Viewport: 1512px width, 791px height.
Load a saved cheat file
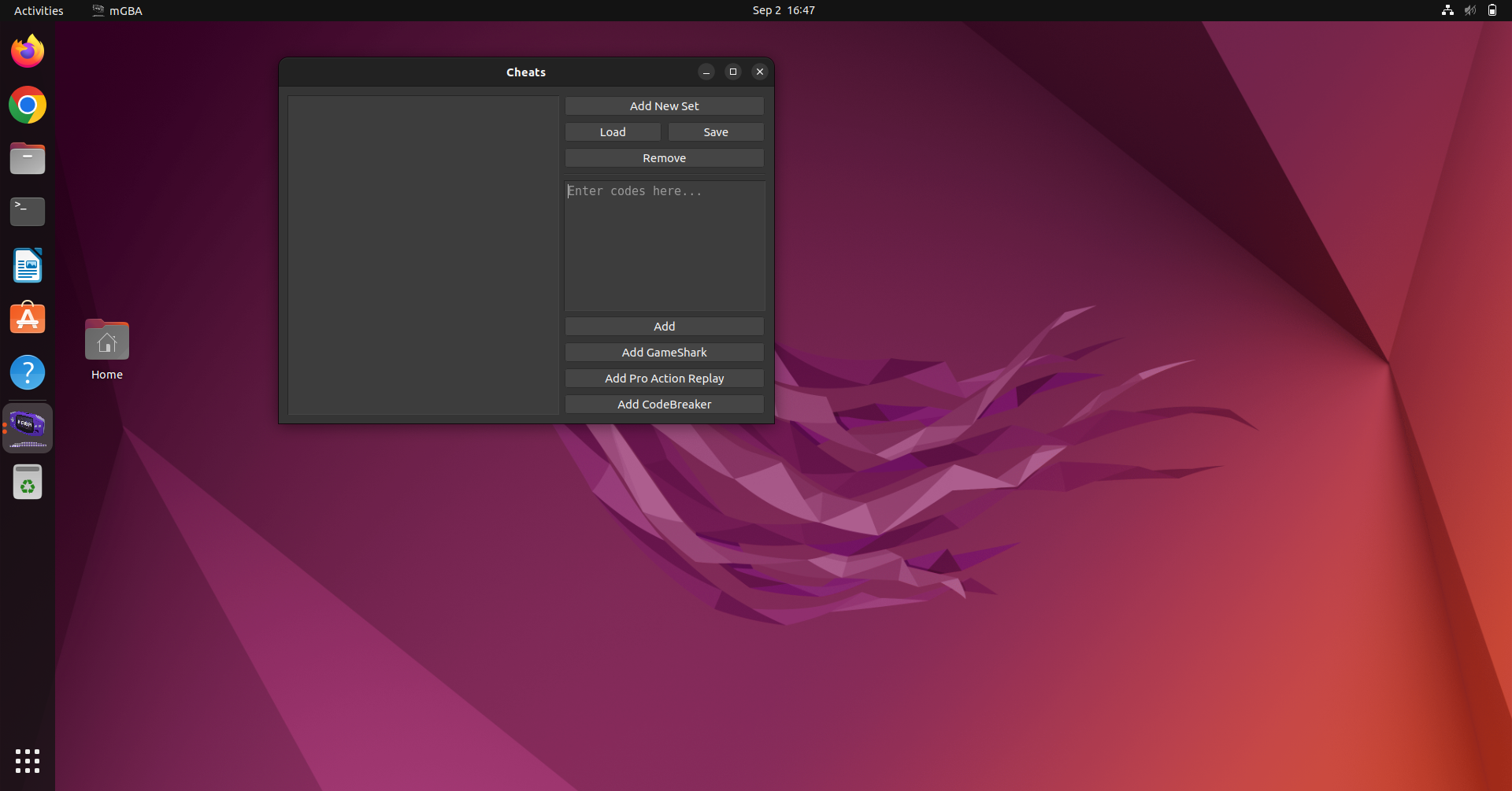pyautogui.click(x=612, y=131)
